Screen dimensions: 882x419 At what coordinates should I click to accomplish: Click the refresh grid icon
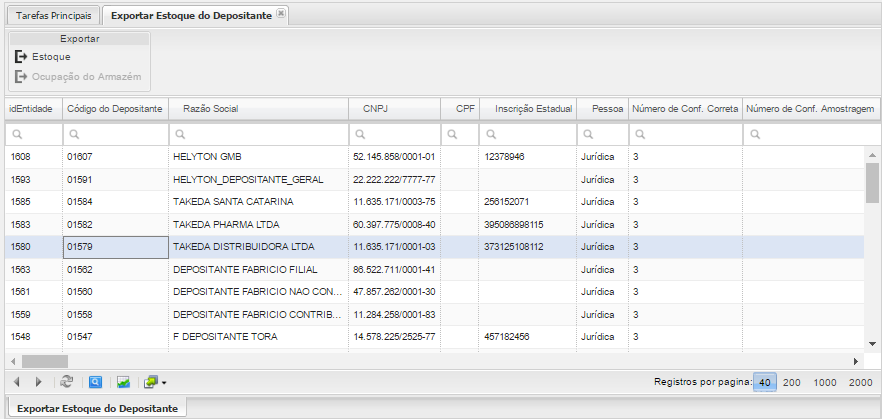point(67,382)
